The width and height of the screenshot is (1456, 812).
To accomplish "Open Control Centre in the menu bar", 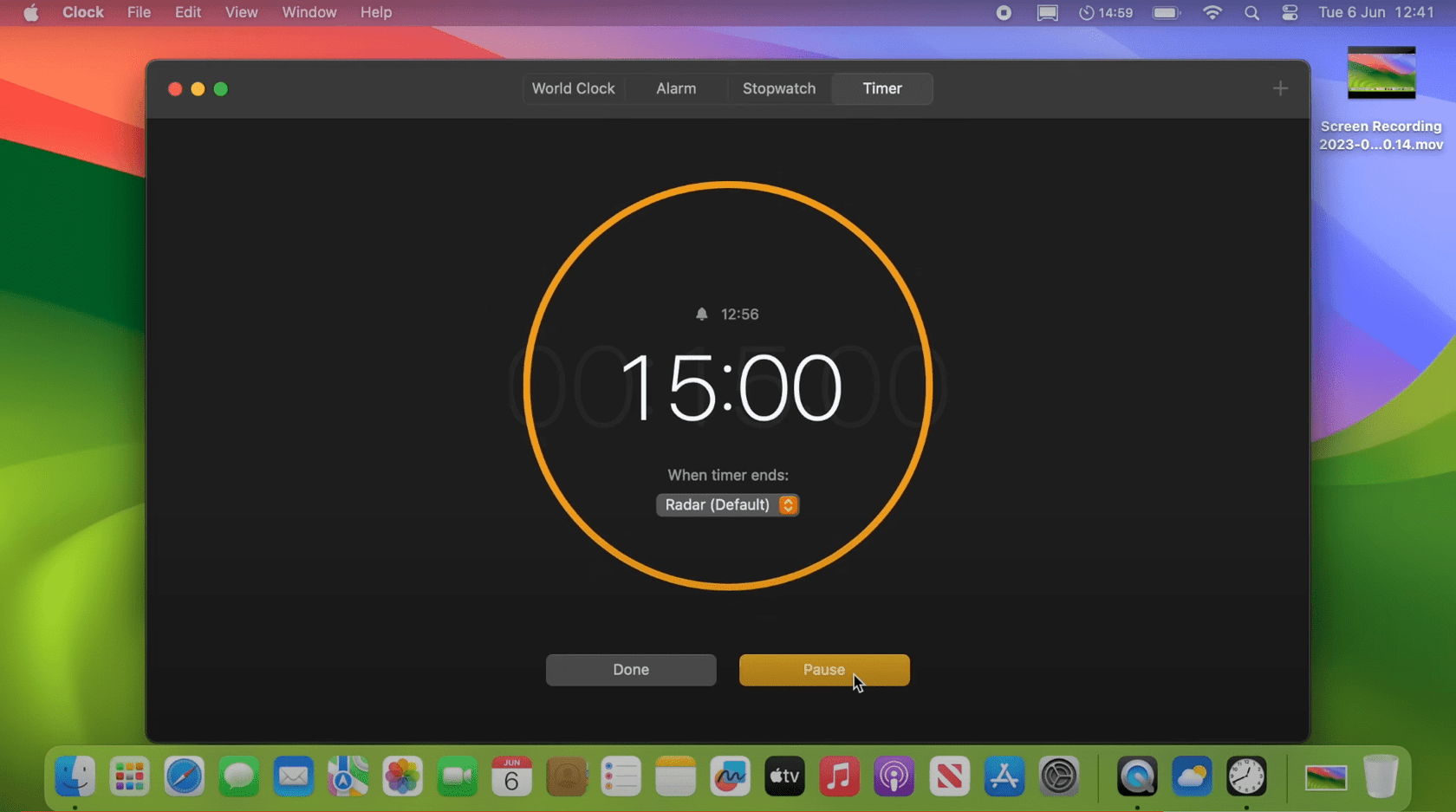I will pyautogui.click(x=1290, y=13).
